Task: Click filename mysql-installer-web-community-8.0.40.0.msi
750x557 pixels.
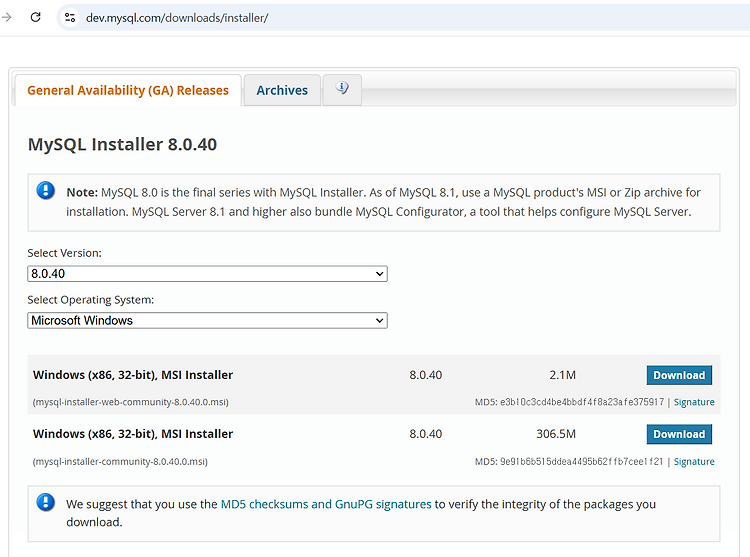Action: pos(131,402)
